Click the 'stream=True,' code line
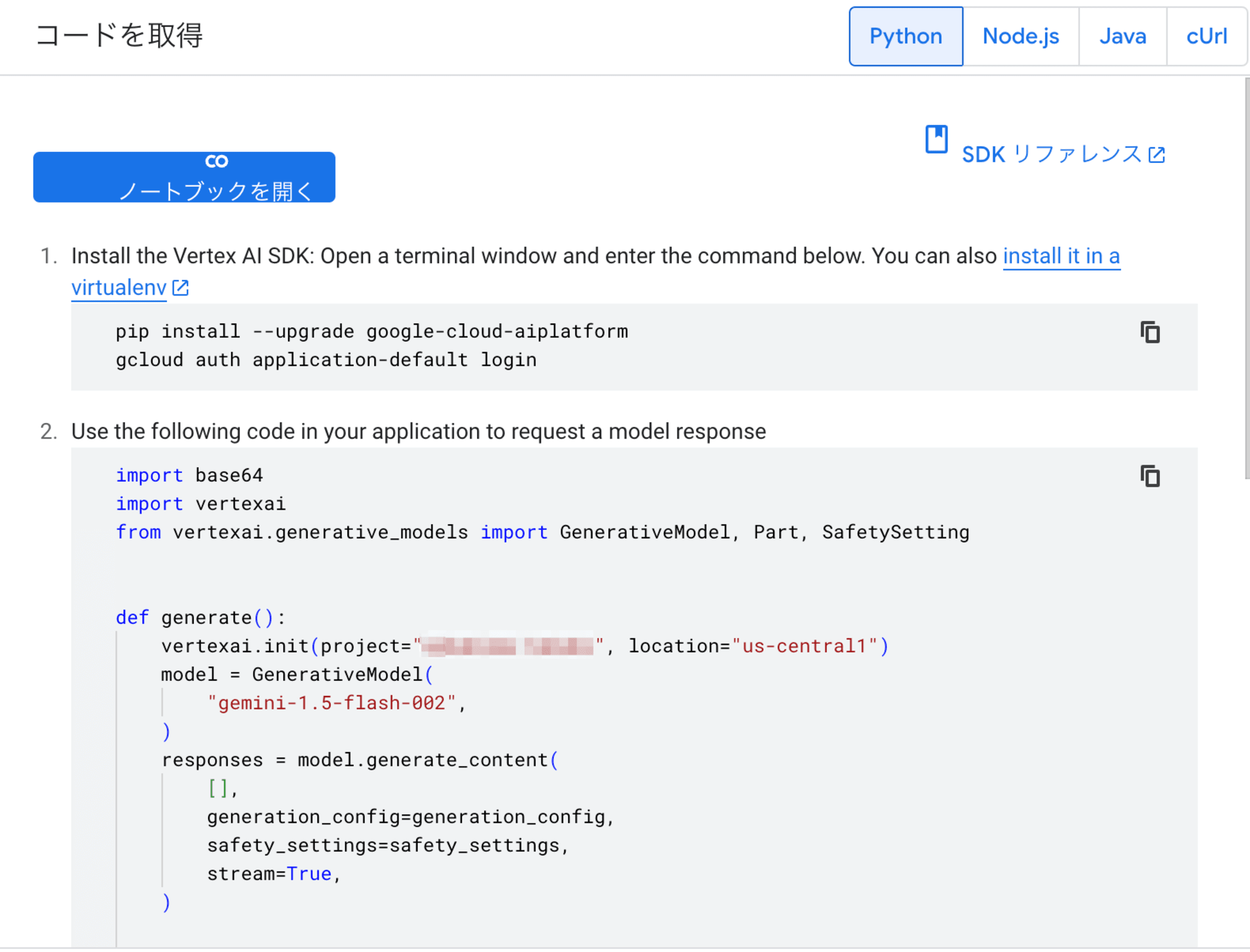 pyautogui.click(x=274, y=874)
